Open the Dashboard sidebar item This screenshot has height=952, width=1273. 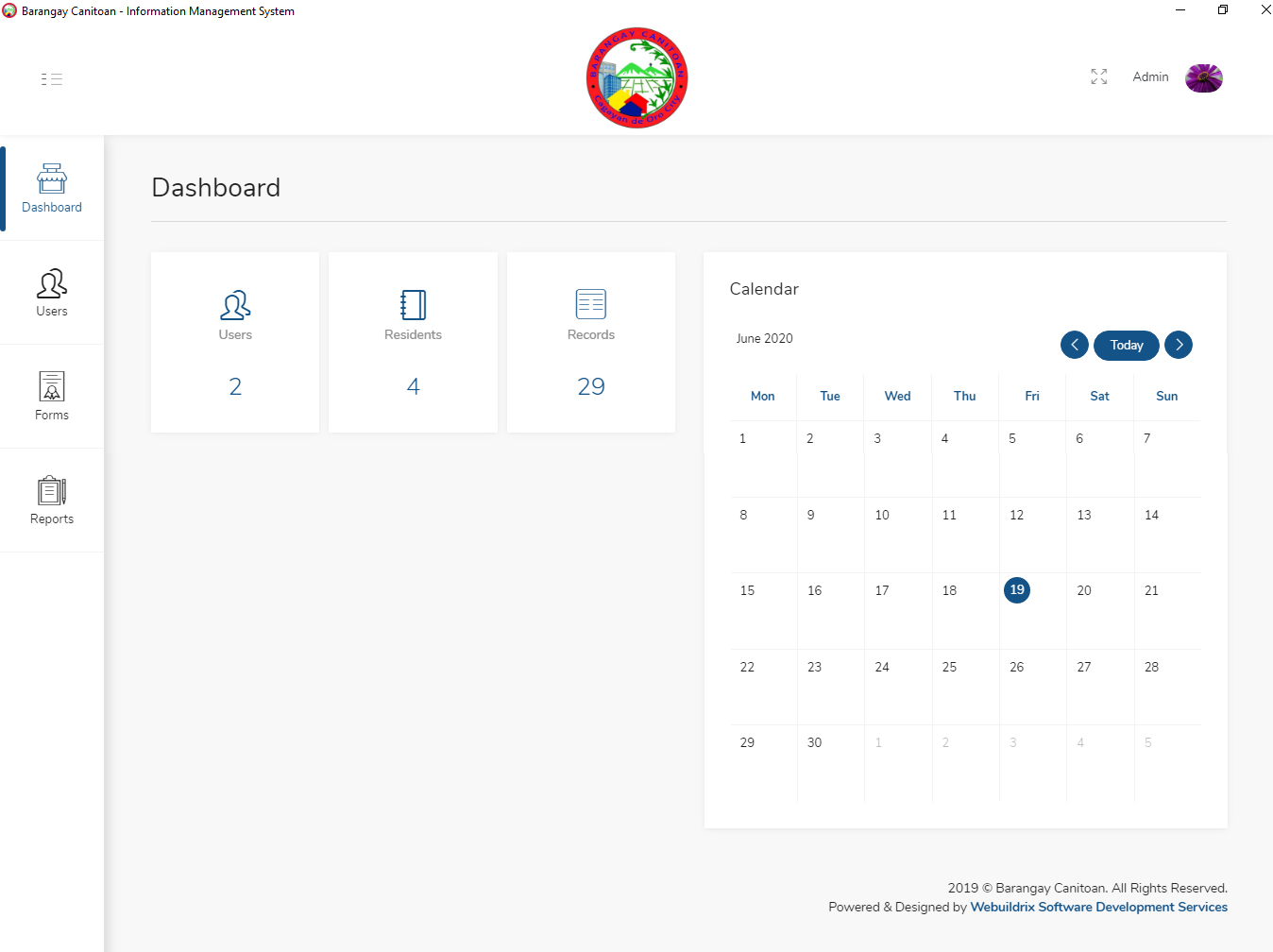pos(52,189)
